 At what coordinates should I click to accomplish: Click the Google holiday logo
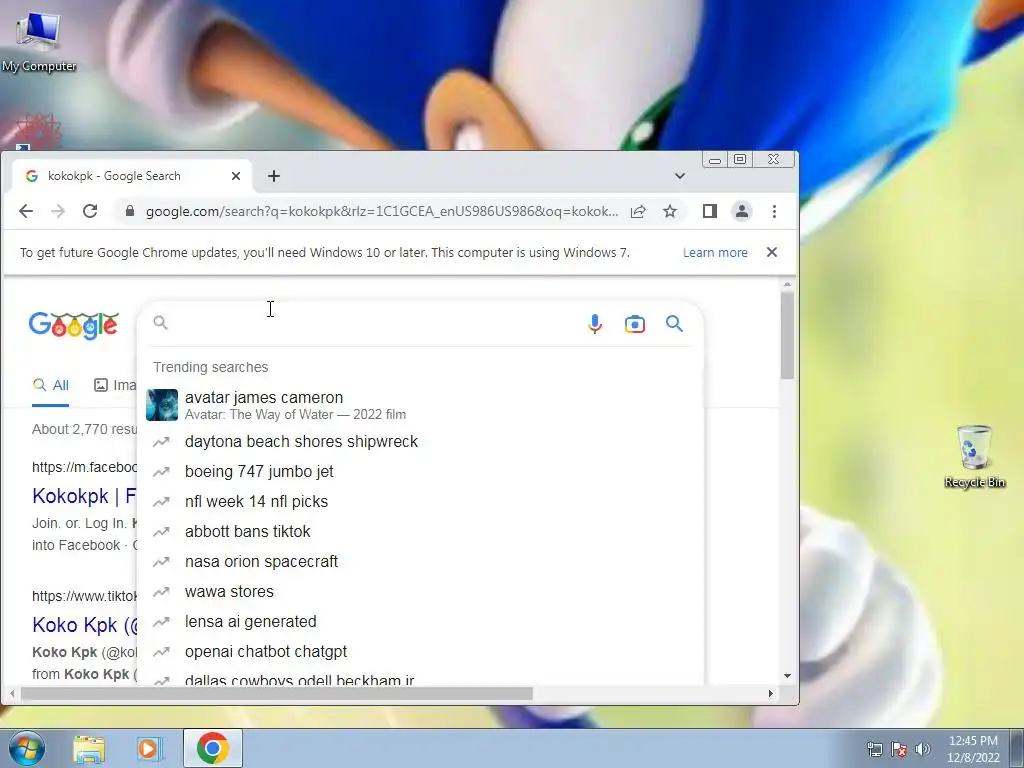click(x=73, y=325)
